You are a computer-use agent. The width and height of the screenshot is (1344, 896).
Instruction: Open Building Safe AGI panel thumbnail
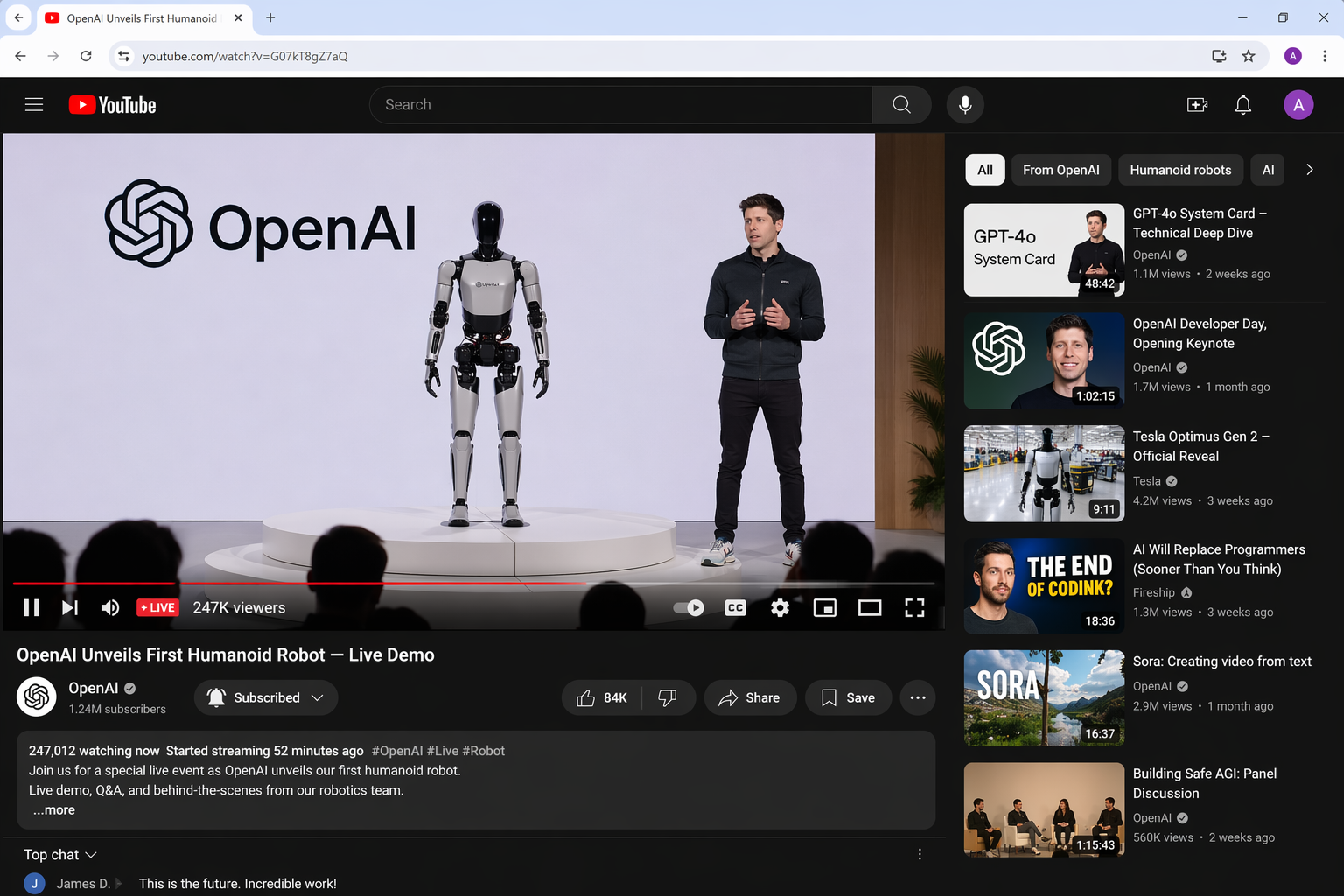coord(1044,809)
